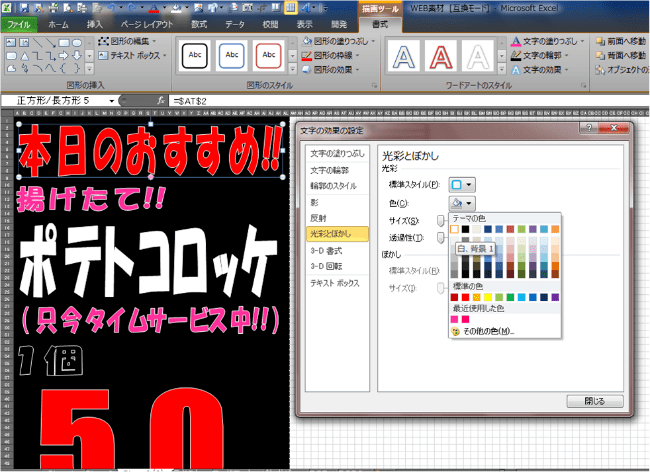This screenshot has height=472, width=650.
Task: Select the right brace shape
Action: coord(77,68)
